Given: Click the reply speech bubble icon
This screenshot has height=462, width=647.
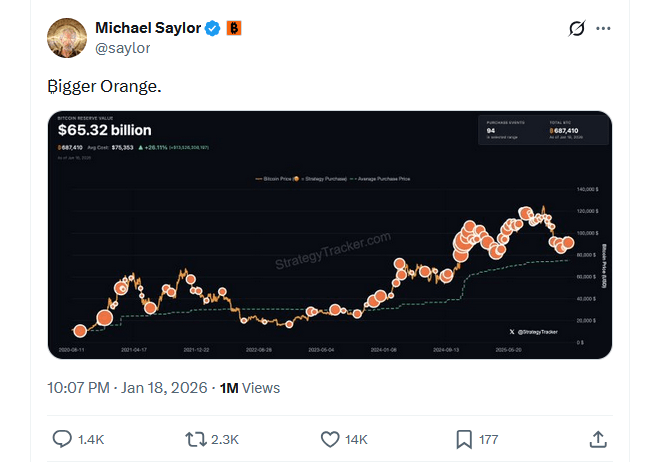Looking at the screenshot, I should [62, 439].
